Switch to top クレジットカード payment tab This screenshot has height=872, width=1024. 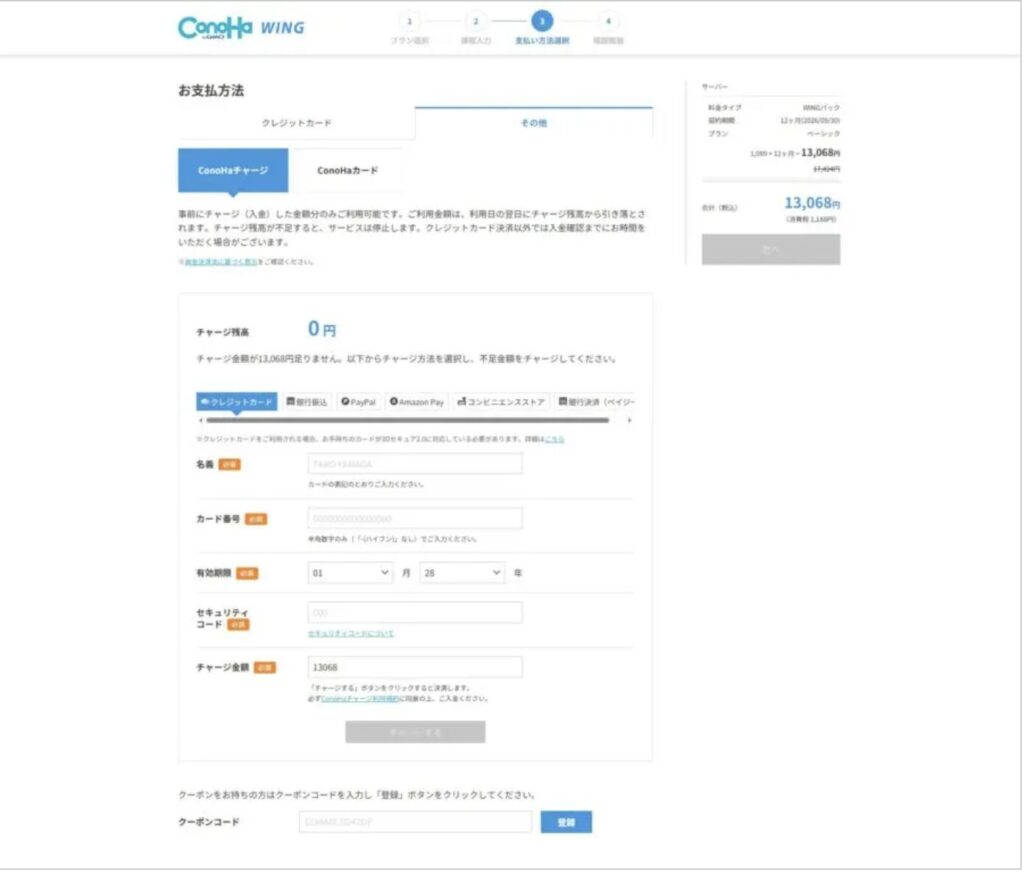296,123
